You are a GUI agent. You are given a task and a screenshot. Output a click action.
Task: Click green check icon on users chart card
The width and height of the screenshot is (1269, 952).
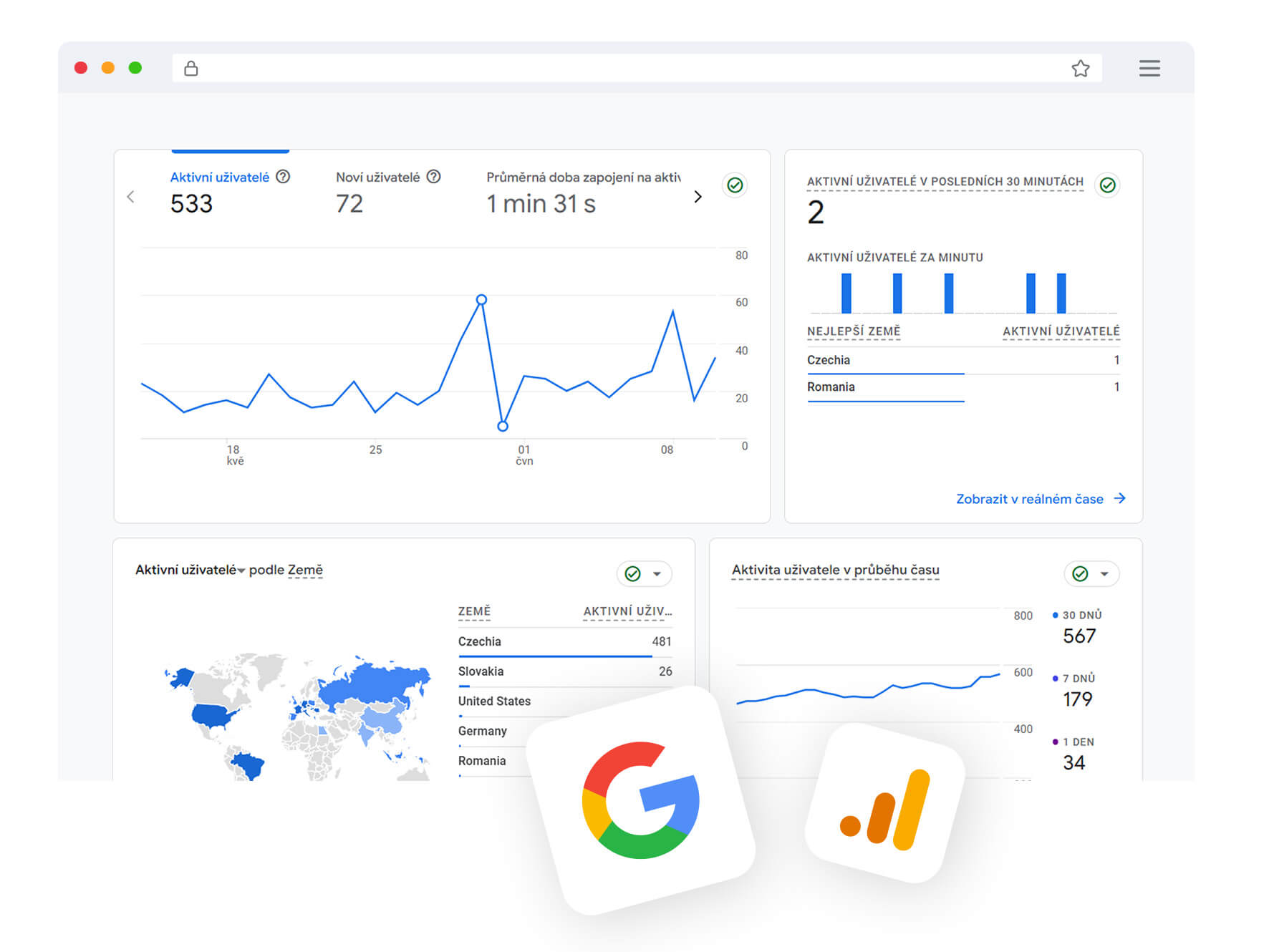pyautogui.click(x=735, y=185)
